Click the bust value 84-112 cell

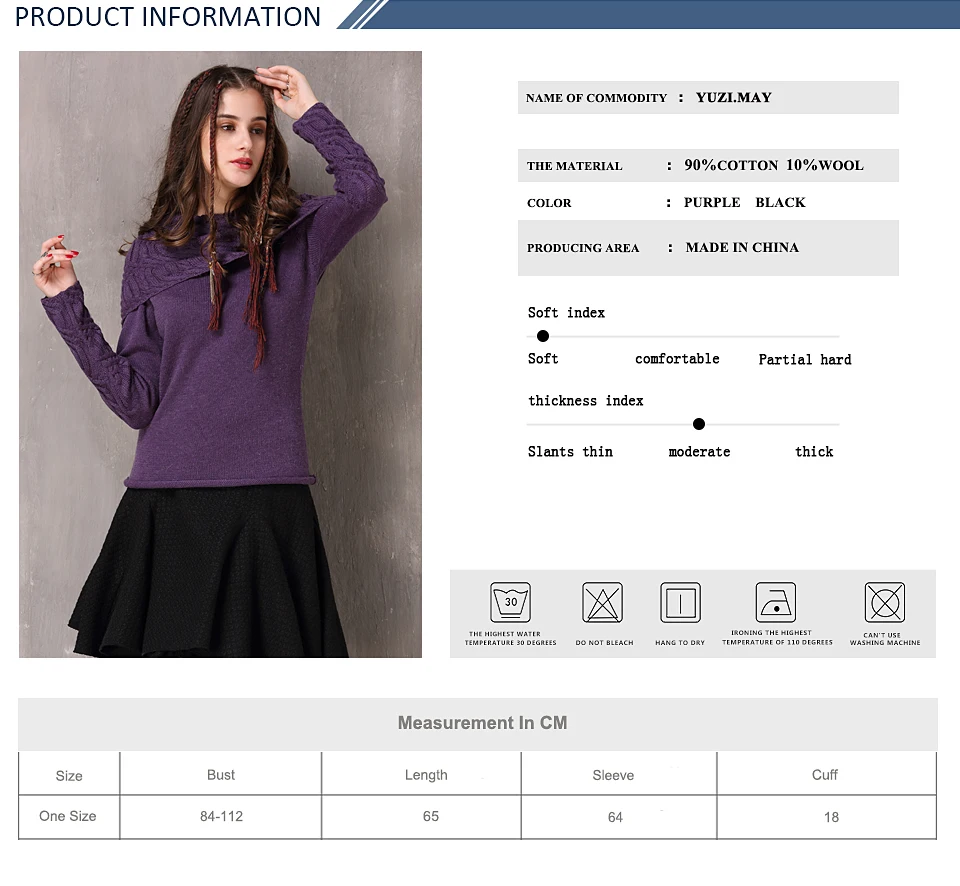(221, 816)
